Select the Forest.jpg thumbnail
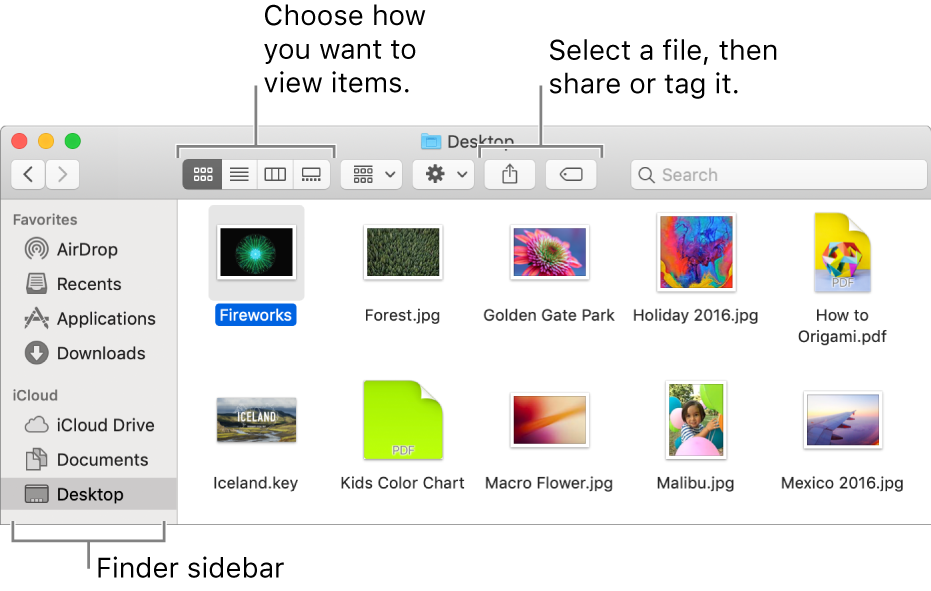Image resolution: width=931 pixels, height=591 pixels. [402, 252]
